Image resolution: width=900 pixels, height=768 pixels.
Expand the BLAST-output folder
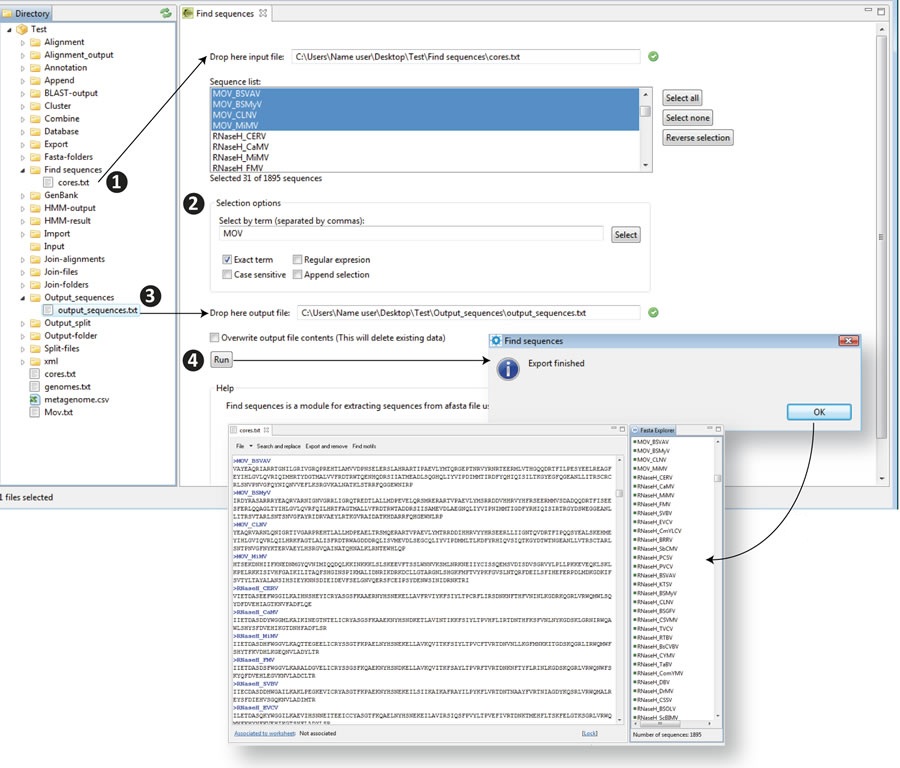pos(23,94)
